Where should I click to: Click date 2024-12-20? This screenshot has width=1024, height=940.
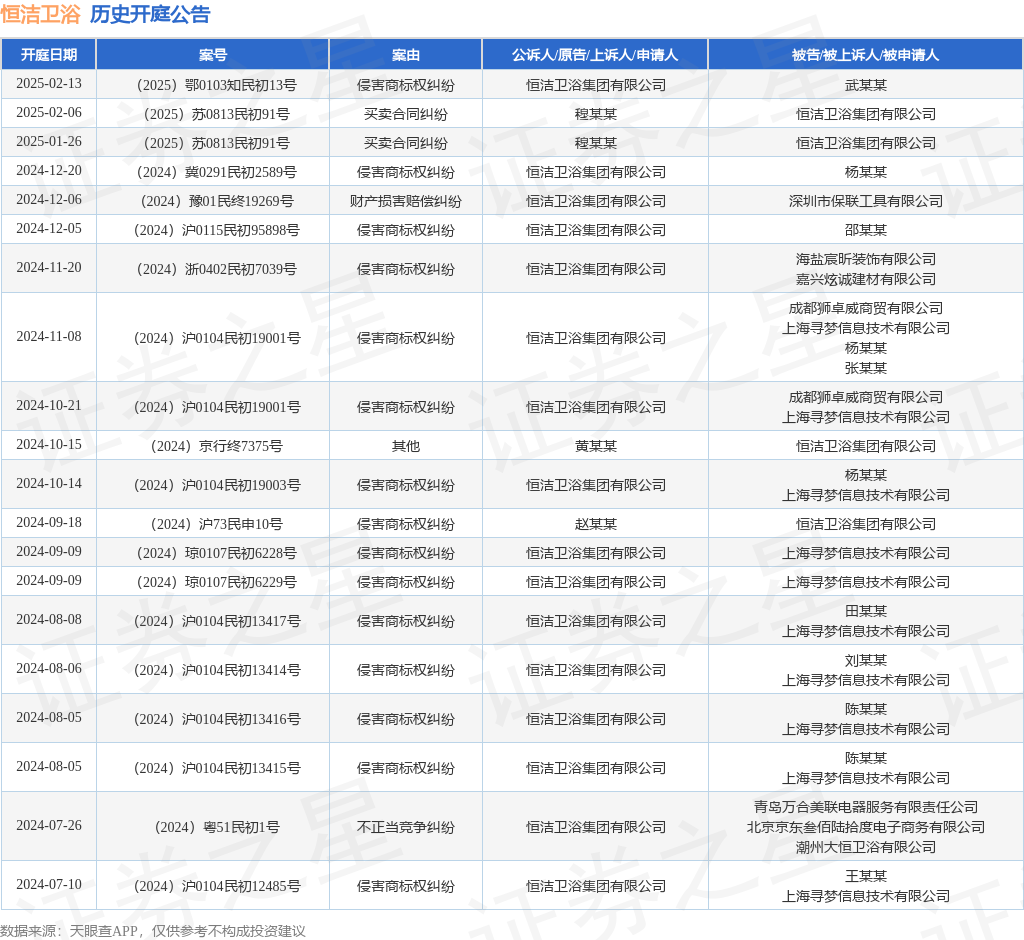(x=49, y=170)
